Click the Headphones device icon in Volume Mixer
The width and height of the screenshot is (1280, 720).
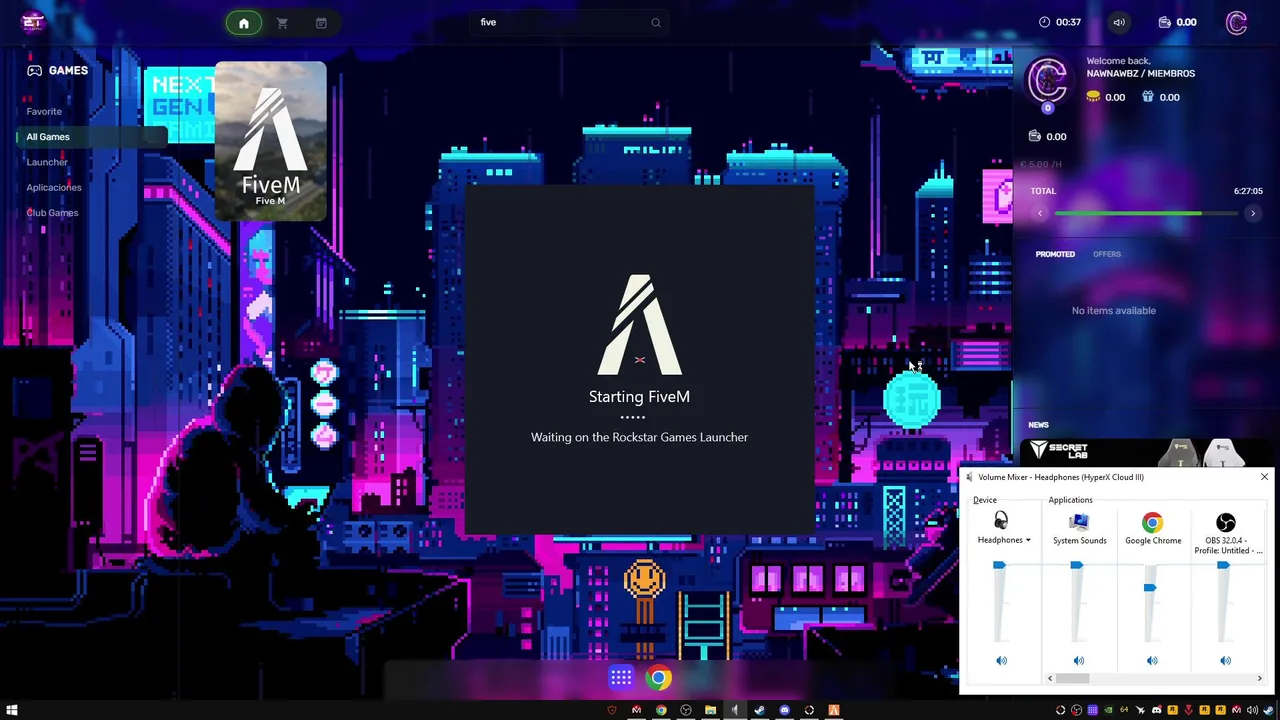[1001, 520]
